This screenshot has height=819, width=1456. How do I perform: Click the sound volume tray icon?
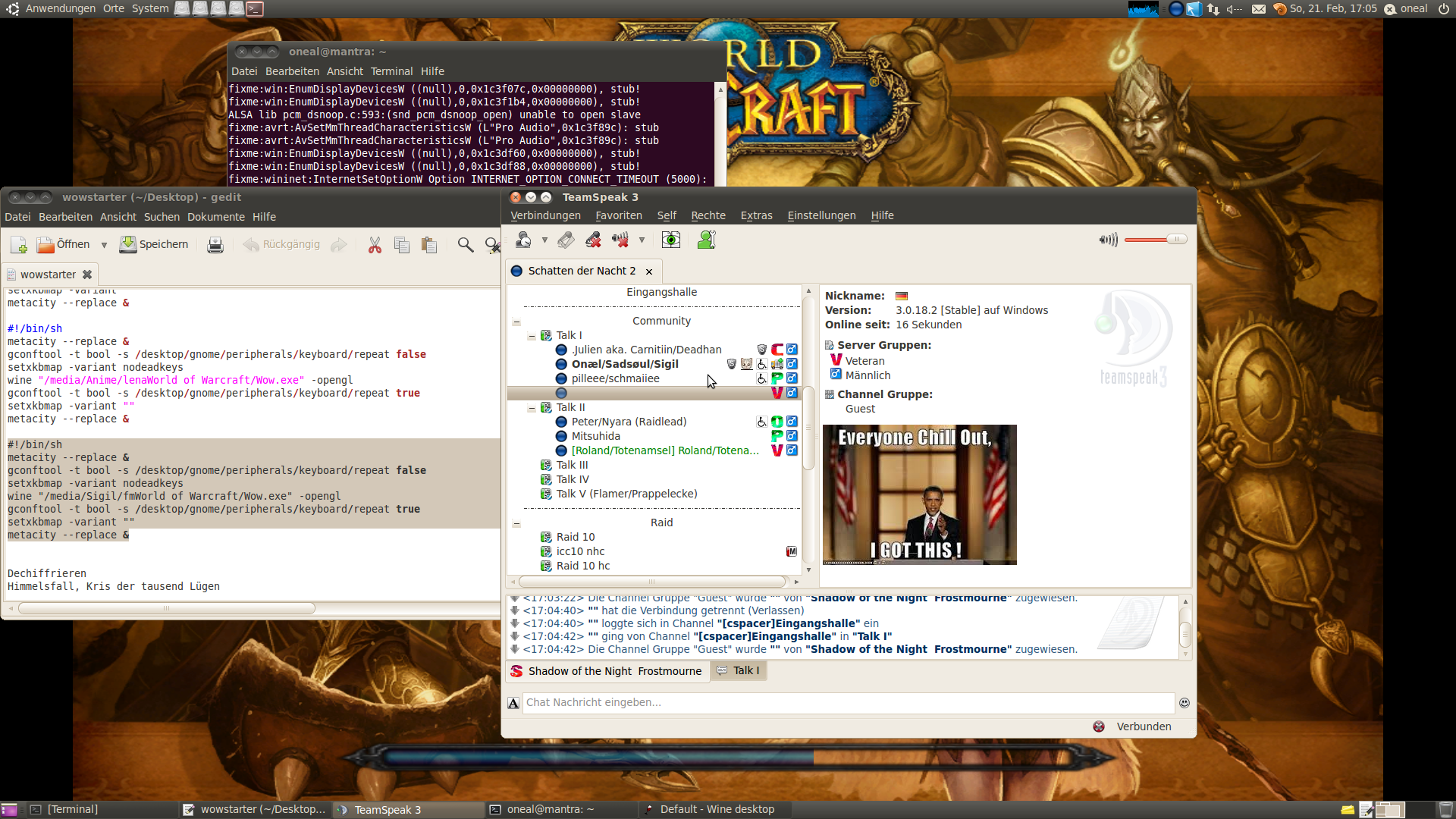1235,9
